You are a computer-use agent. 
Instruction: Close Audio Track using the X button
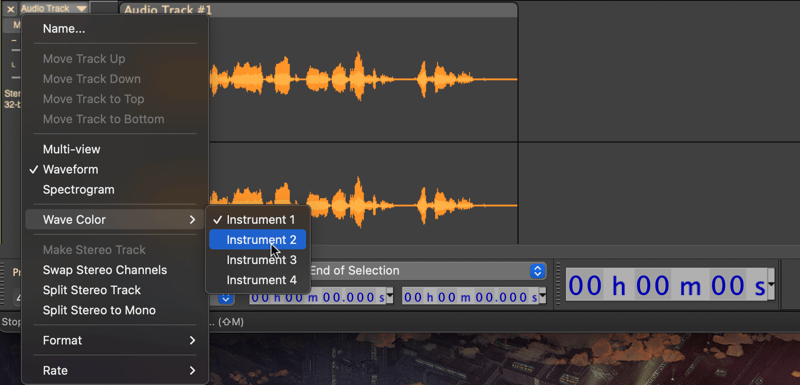pos(10,9)
